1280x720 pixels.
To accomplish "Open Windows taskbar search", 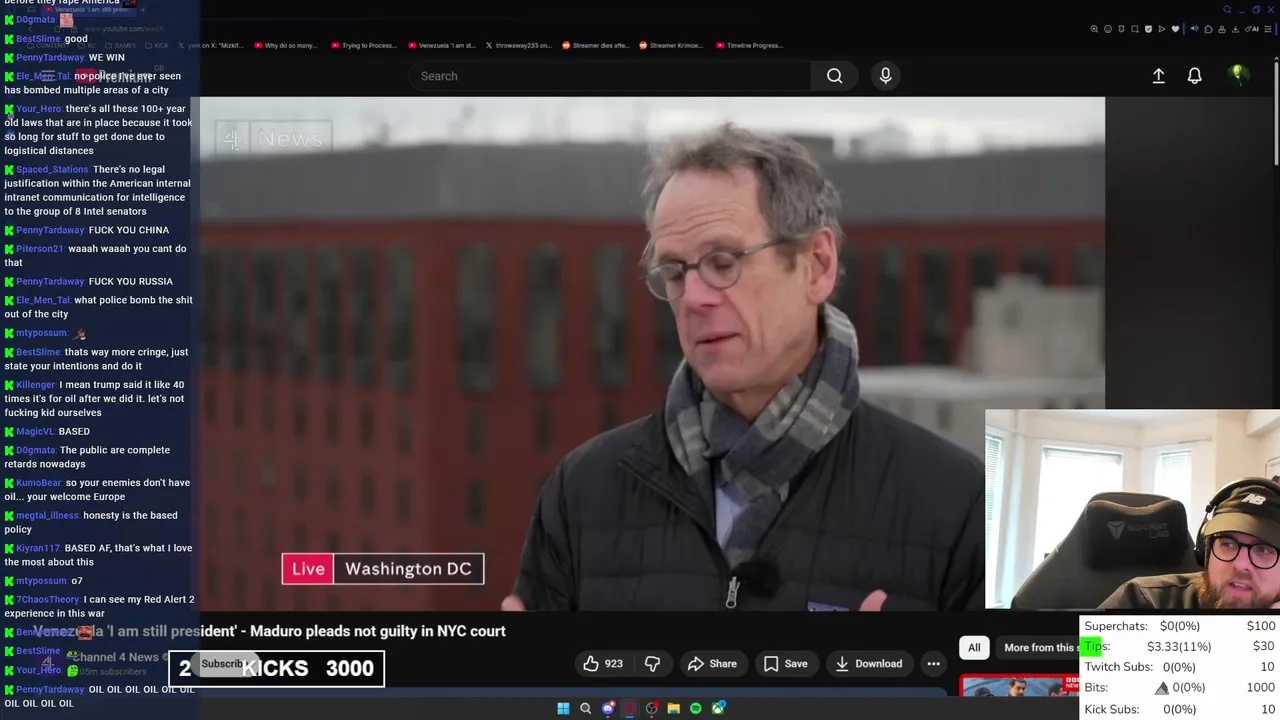I will (x=585, y=708).
